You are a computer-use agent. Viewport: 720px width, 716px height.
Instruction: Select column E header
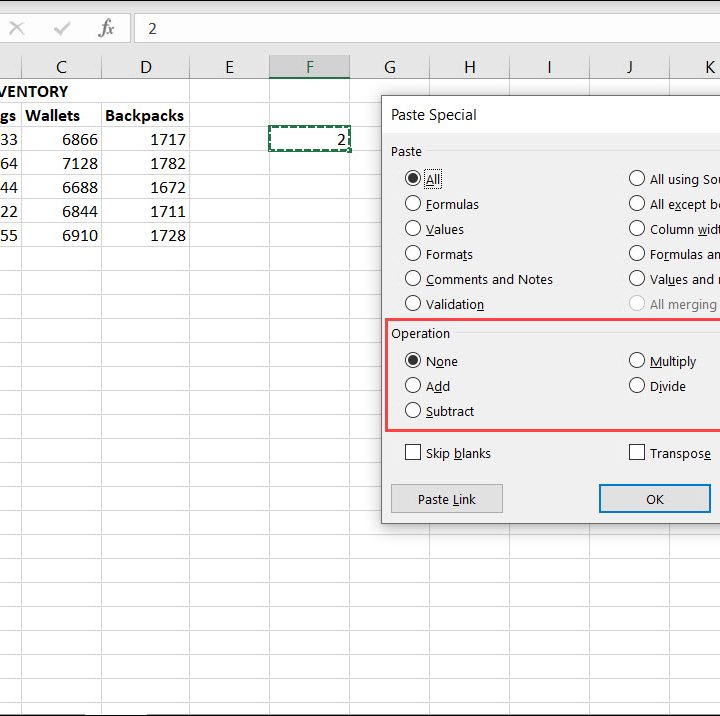229,67
